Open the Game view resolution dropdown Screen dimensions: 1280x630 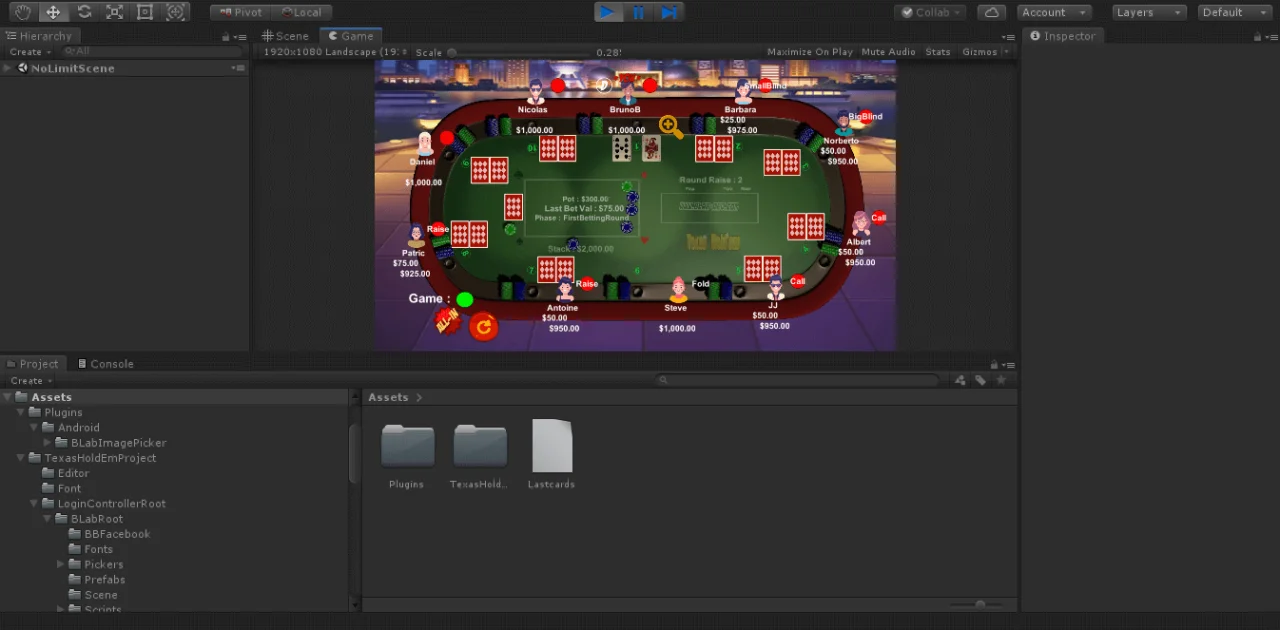point(335,52)
